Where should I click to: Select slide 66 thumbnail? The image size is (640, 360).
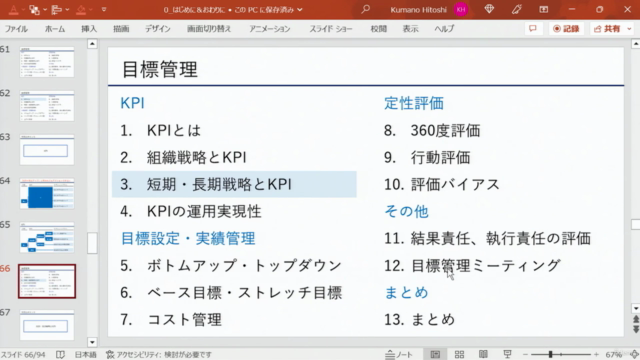[x=47, y=281]
